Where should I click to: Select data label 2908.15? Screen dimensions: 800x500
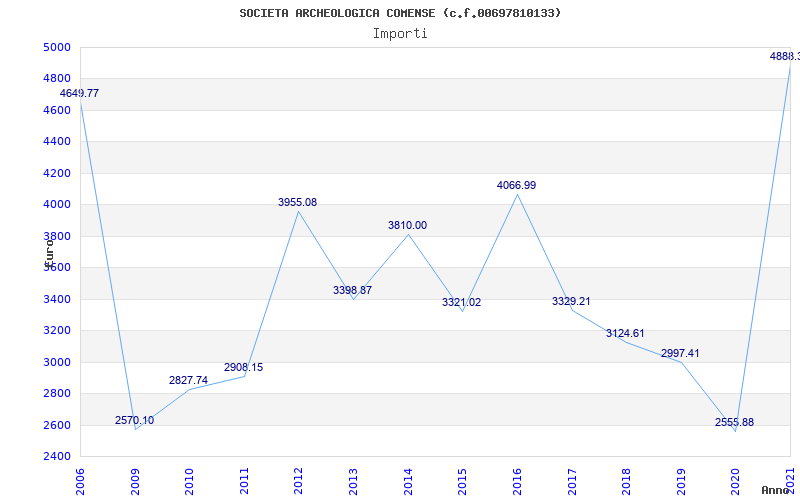pyautogui.click(x=243, y=367)
